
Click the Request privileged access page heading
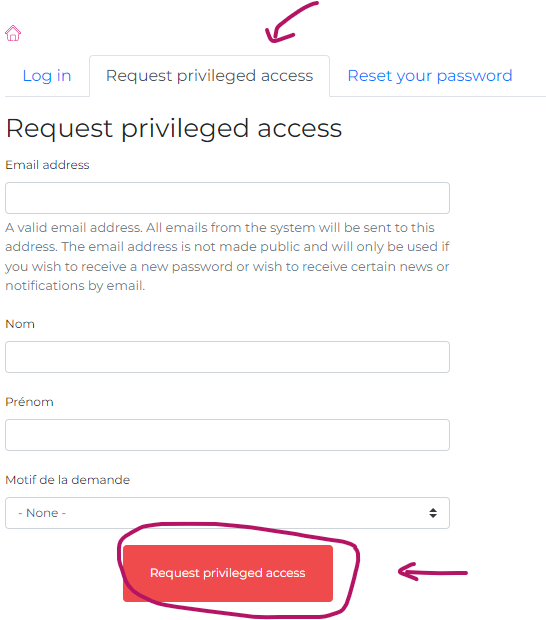tap(174, 129)
